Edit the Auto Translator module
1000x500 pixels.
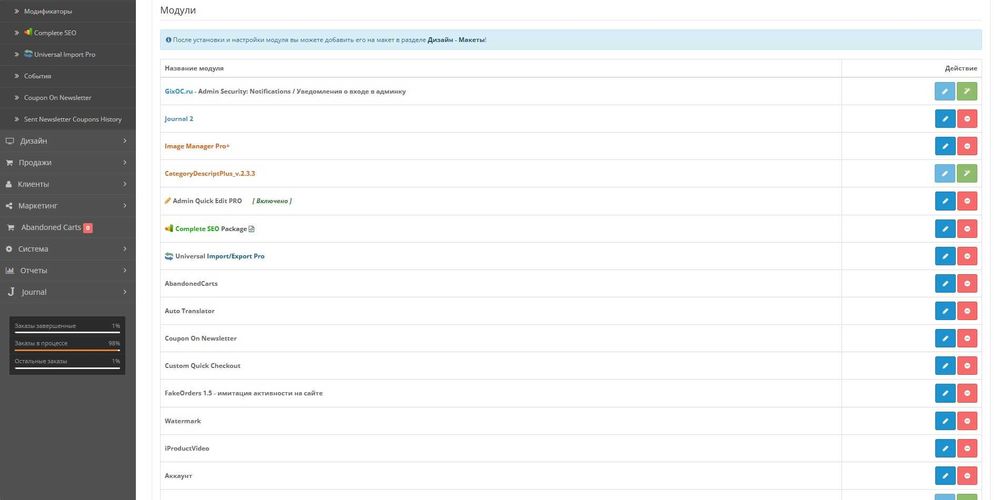[x=945, y=311]
